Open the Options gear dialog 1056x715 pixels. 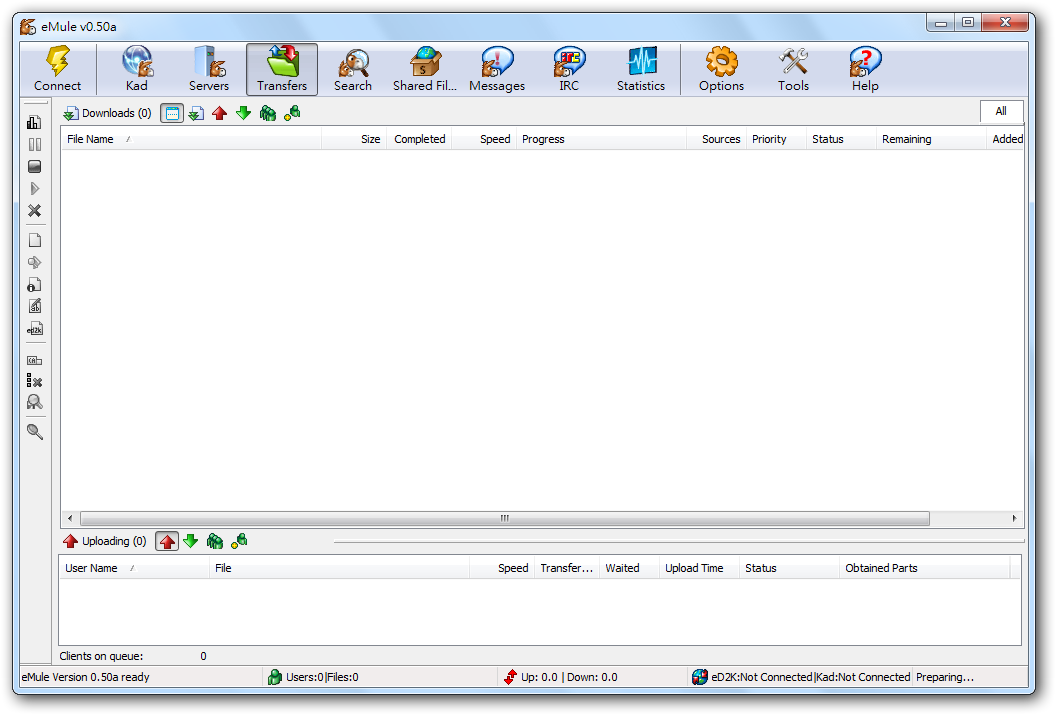(721, 68)
